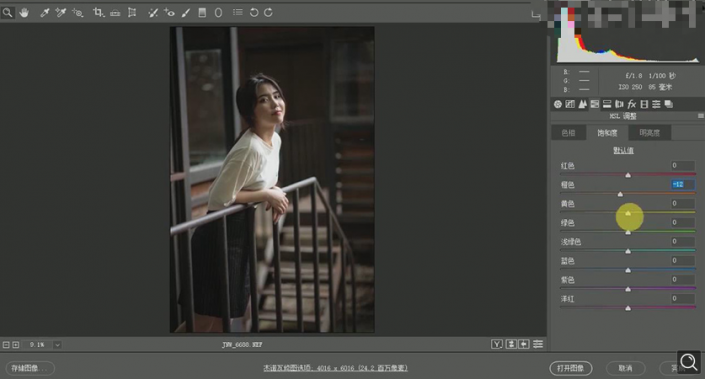Click the green (绿色) value field
This screenshot has height=379, width=705.
point(683,223)
